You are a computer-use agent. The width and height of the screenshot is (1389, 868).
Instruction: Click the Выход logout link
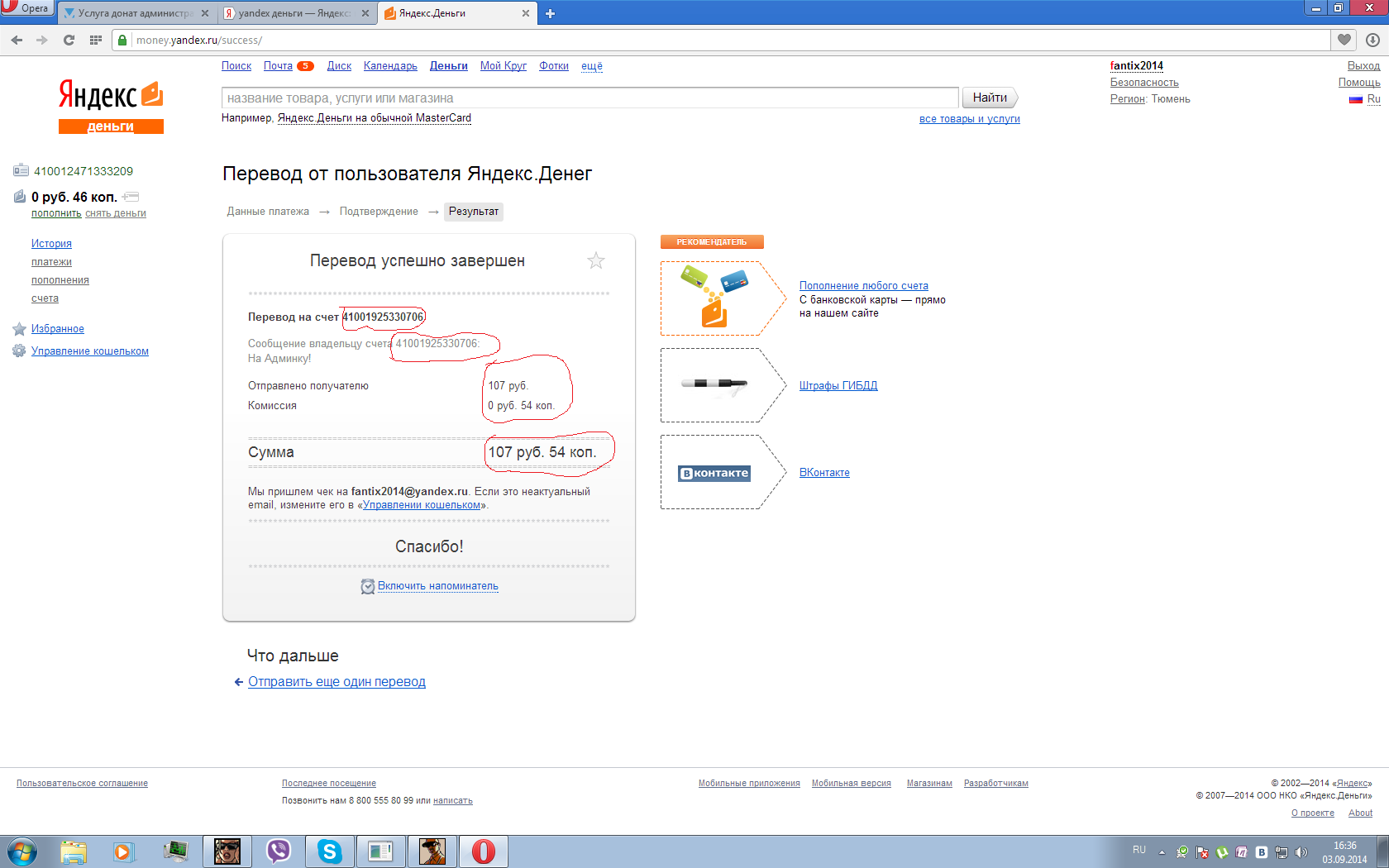click(x=1363, y=66)
